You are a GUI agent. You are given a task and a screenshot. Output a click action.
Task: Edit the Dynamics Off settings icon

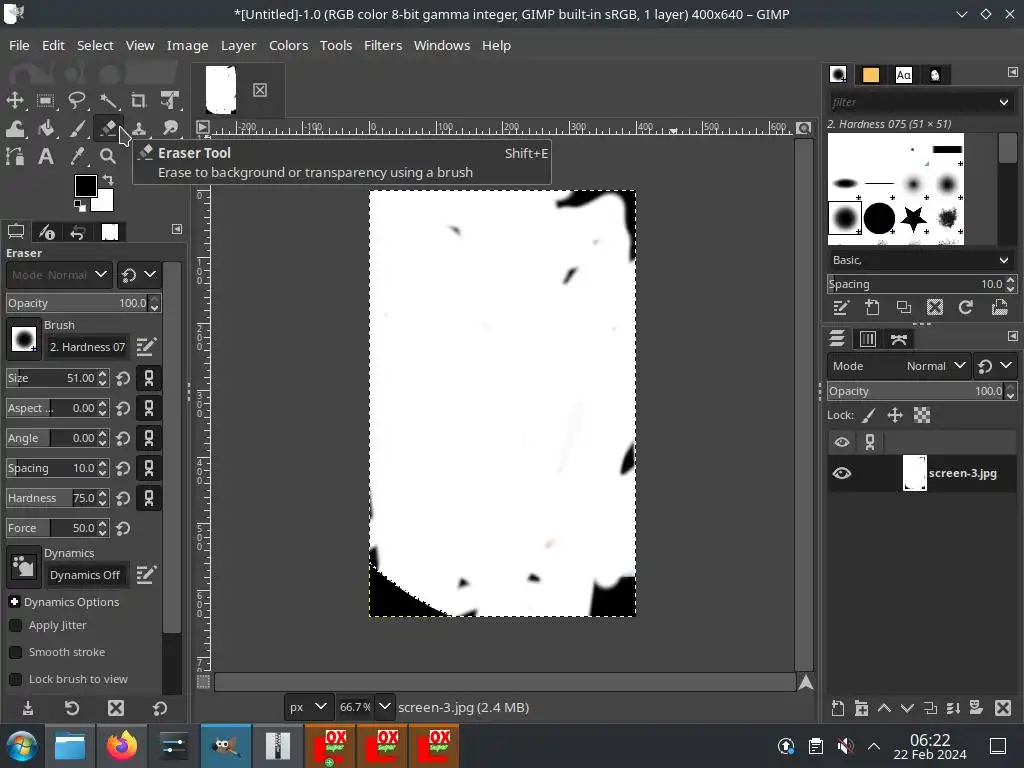[x=146, y=575]
